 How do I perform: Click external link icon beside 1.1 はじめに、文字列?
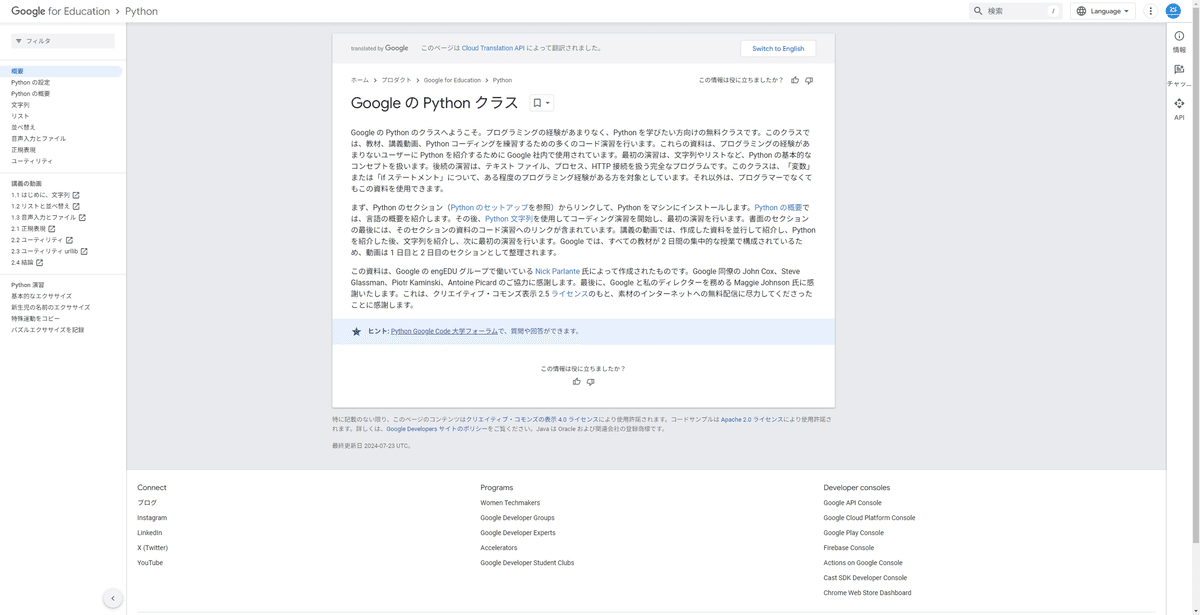[76, 195]
